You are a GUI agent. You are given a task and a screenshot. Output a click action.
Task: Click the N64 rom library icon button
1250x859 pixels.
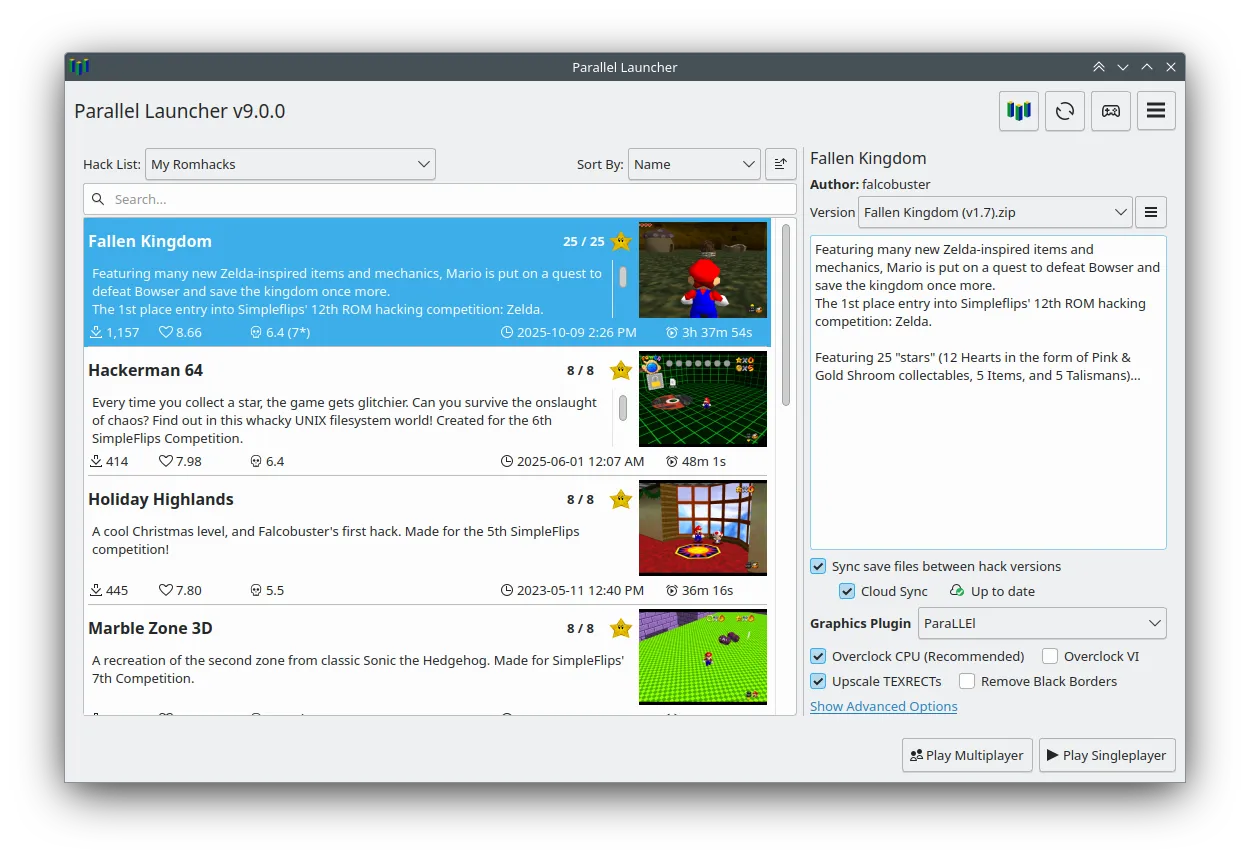point(1018,111)
